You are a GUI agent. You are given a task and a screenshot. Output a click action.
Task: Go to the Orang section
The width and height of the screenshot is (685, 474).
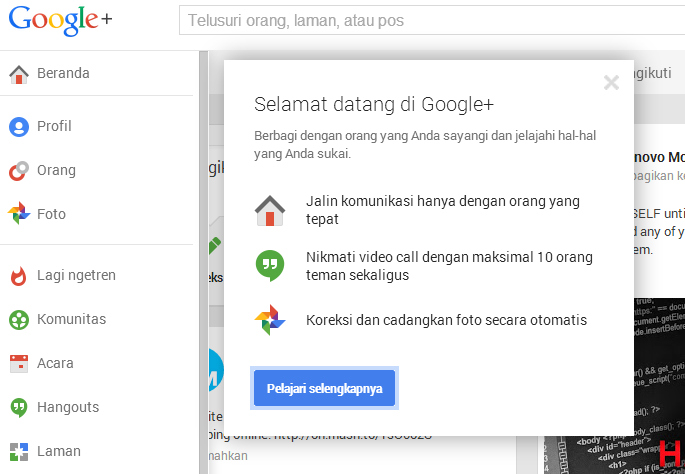click(x=56, y=170)
